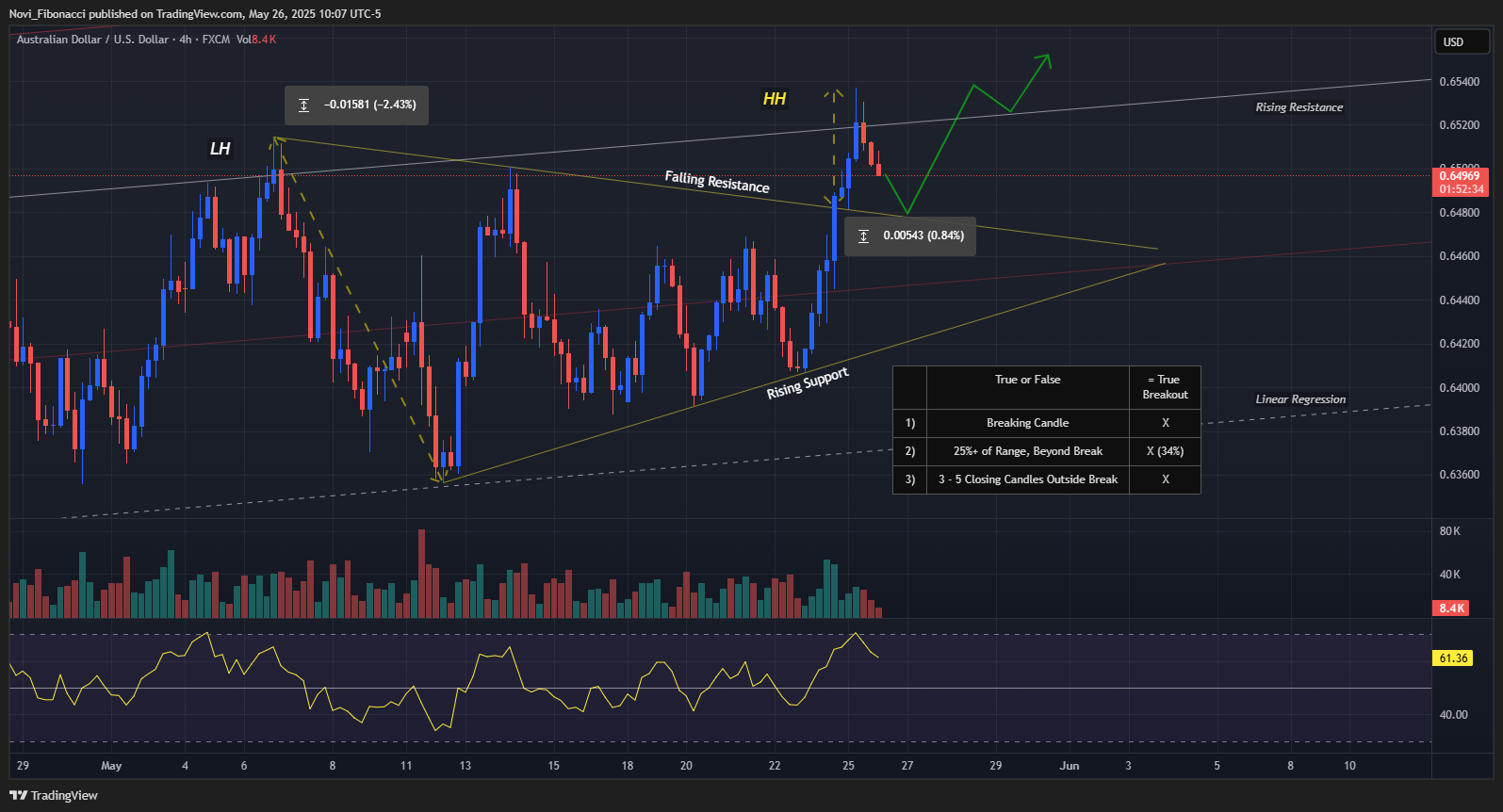
Task: Click the 0.65400 price axis level
Action: [x=1460, y=82]
